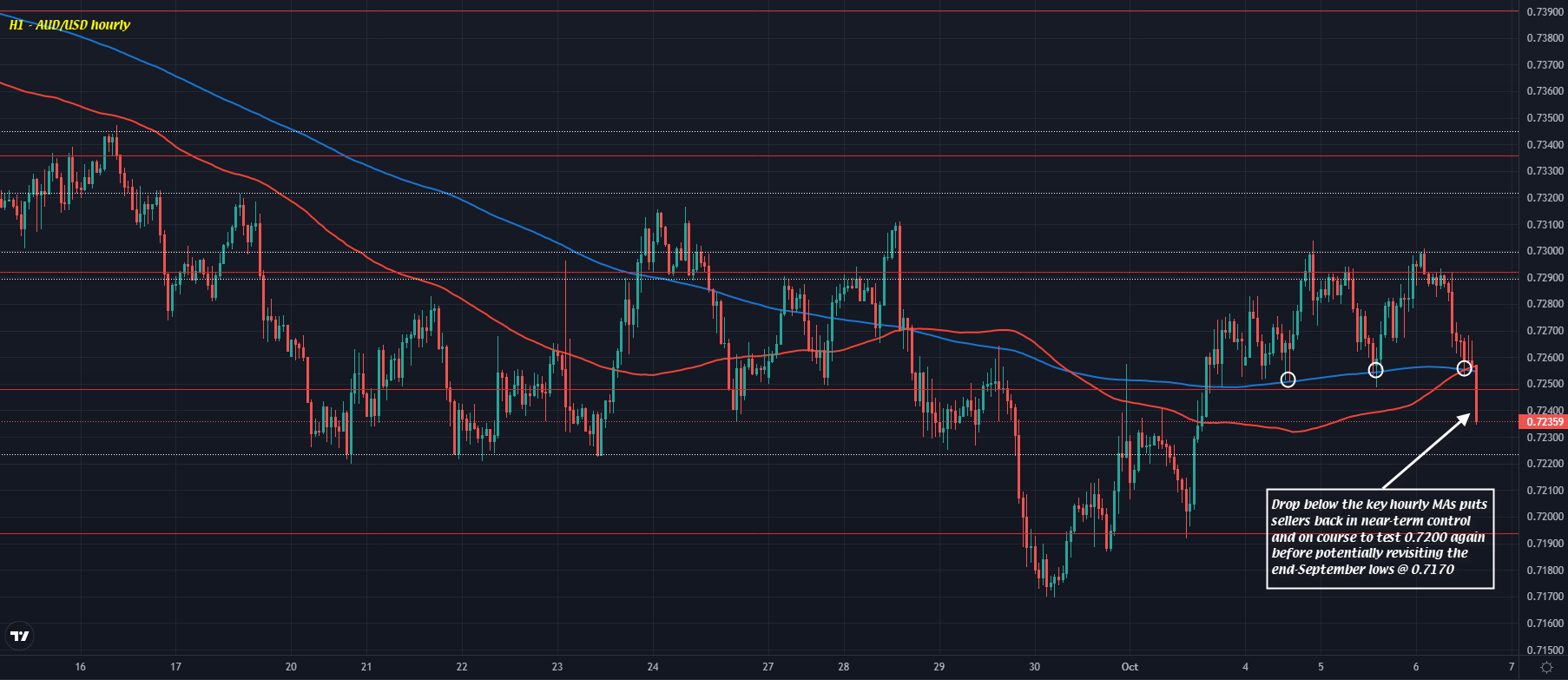
Task: Click date 27 on time axis
Action: [x=768, y=667]
